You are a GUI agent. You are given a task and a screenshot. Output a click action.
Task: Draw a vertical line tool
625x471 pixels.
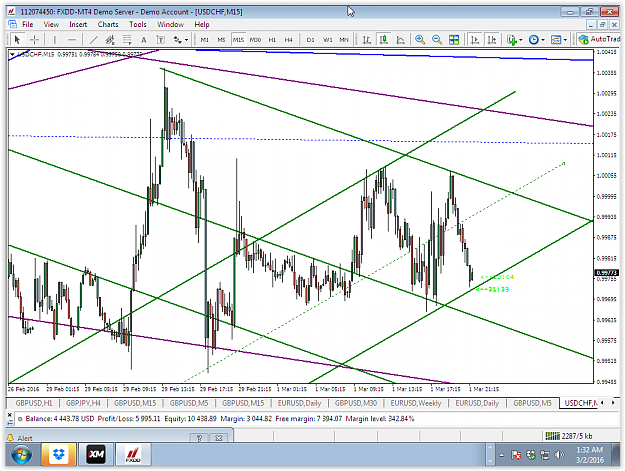(55, 39)
